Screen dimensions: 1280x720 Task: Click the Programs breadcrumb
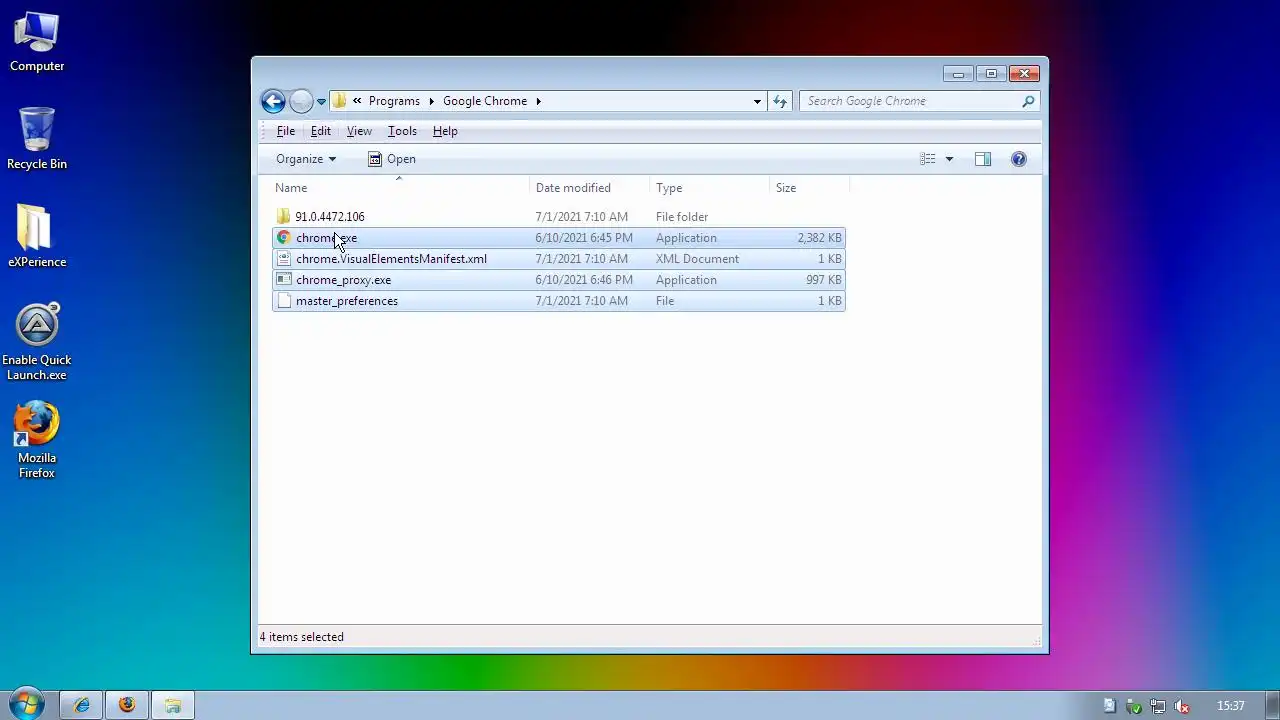(394, 101)
